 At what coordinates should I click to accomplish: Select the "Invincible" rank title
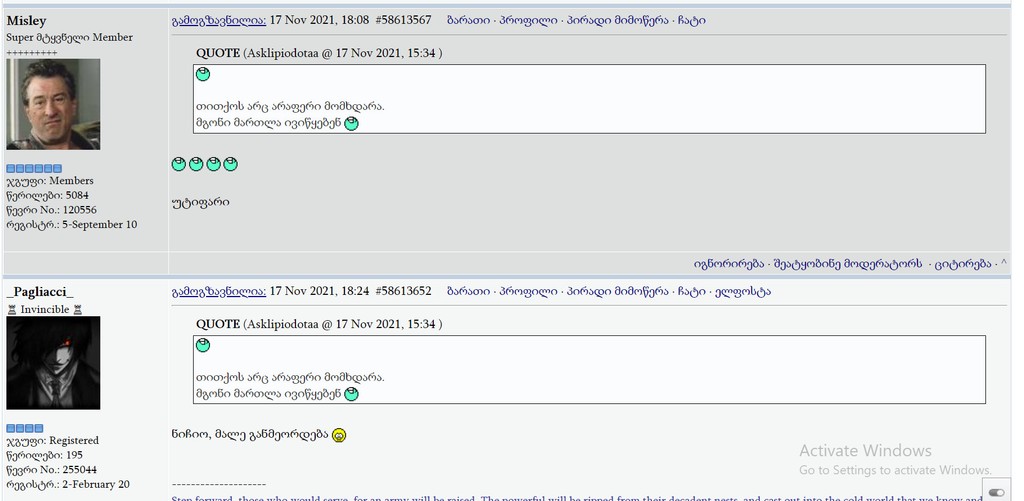click(x=45, y=310)
